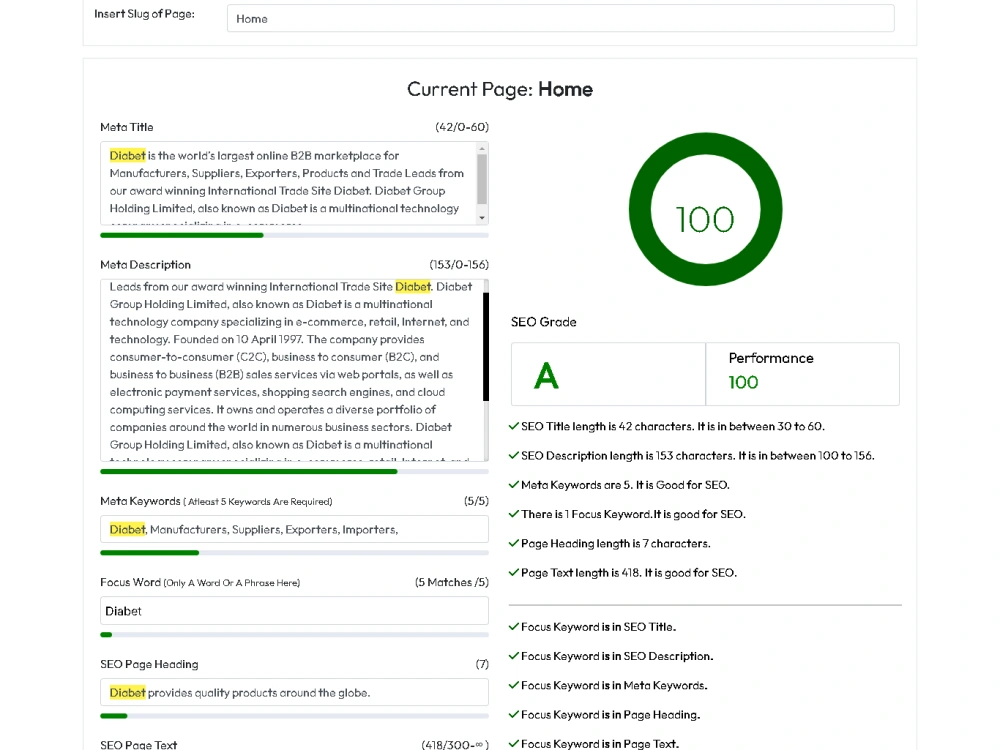
Task: Click the 'SEO Grade' label
Action: click(543, 322)
